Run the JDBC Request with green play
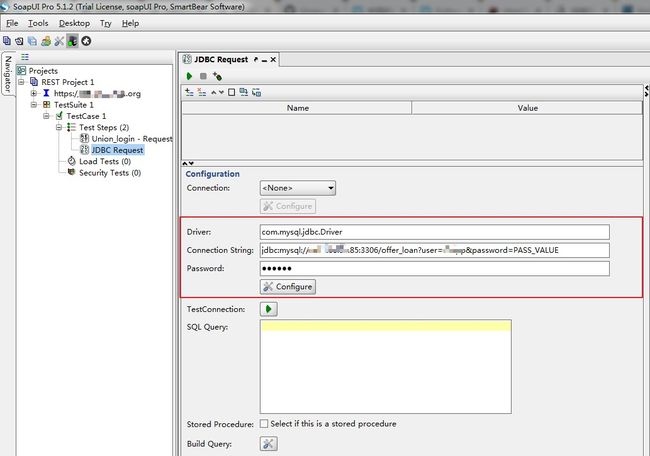This screenshot has width=650, height=456. click(189, 76)
